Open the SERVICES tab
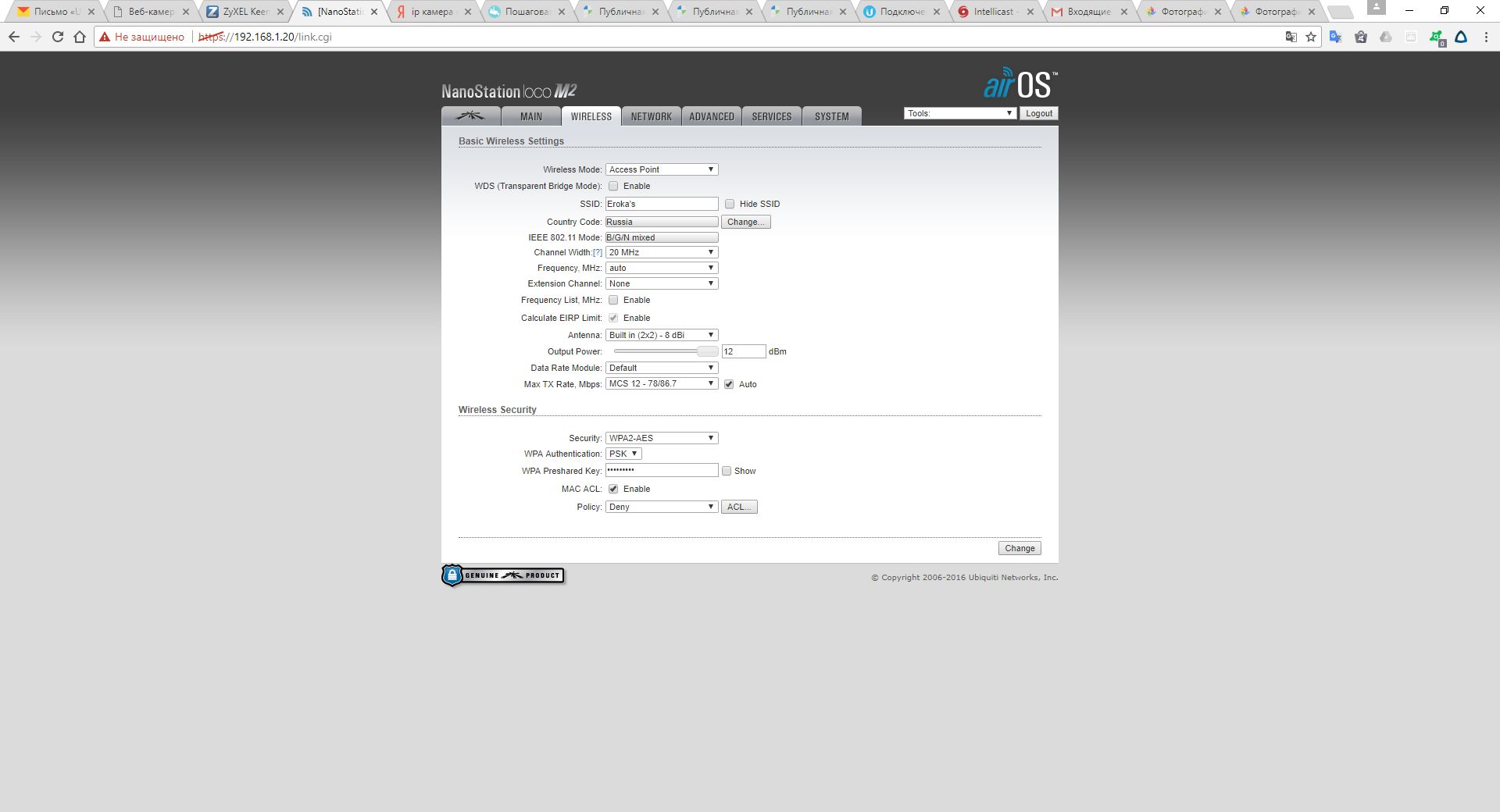 pyautogui.click(x=772, y=116)
